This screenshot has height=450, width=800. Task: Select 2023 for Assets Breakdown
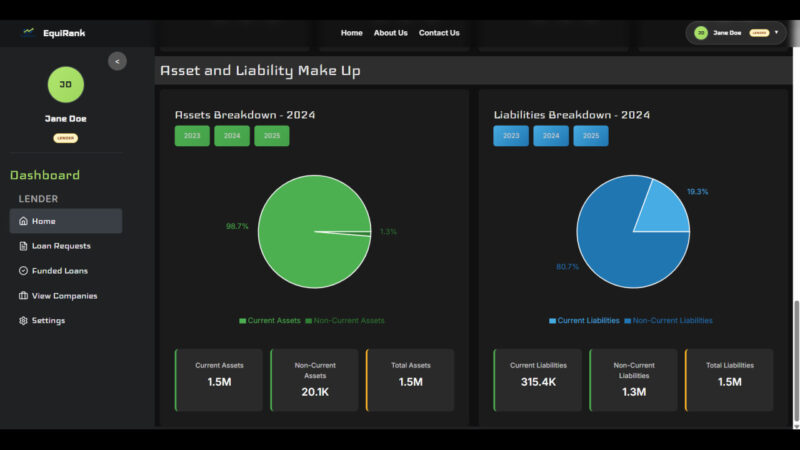(x=192, y=136)
